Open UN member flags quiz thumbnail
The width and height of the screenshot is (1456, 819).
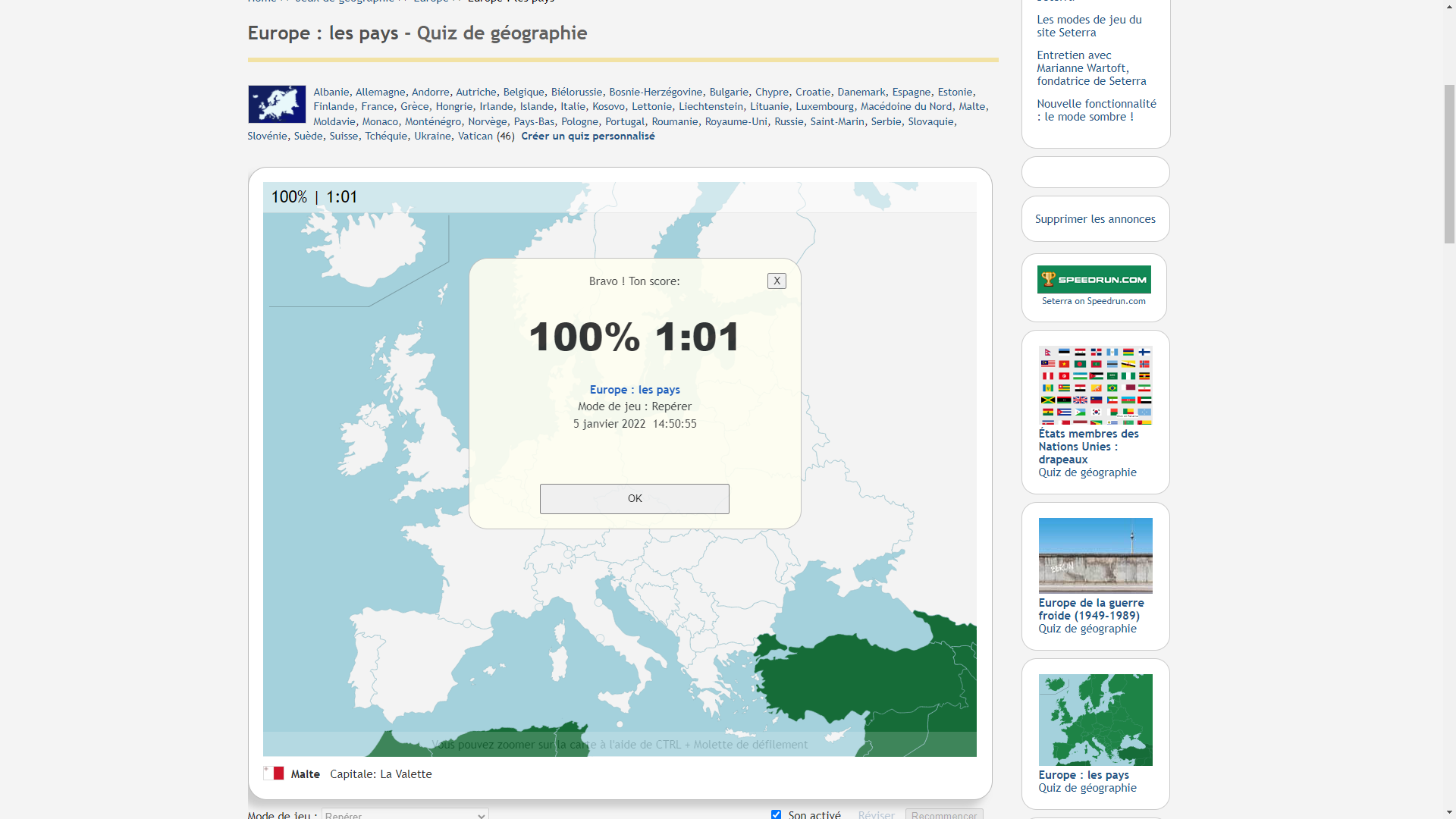coord(1095,385)
